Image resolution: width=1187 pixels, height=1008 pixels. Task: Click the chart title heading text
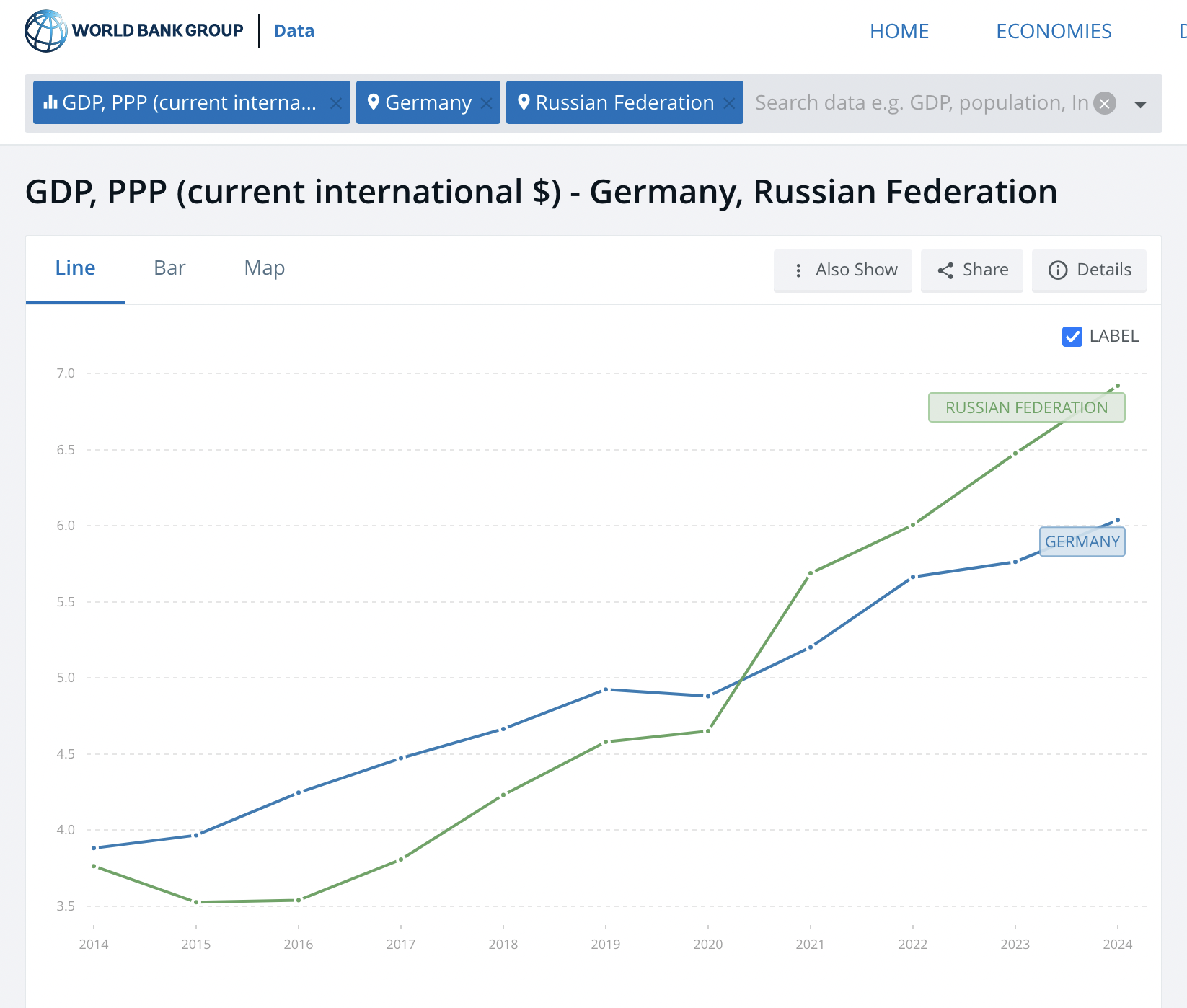click(x=542, y=192)
